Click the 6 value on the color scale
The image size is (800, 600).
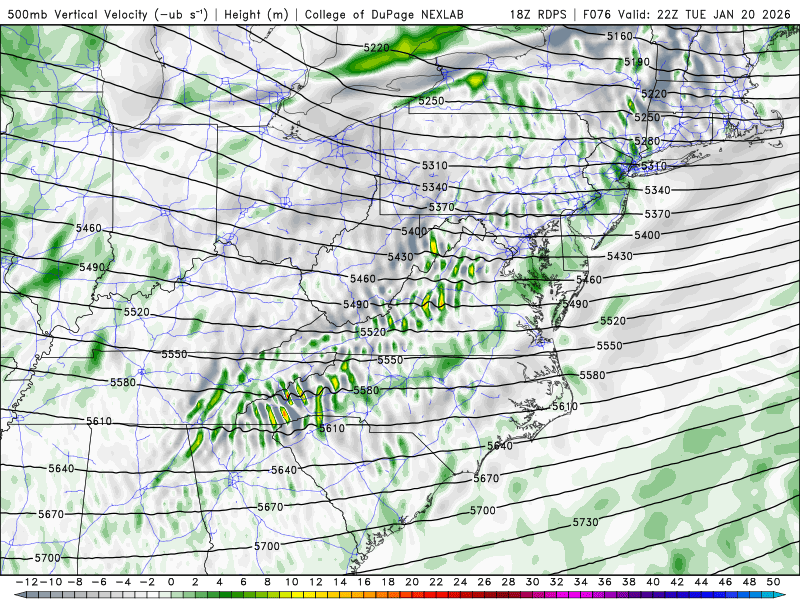click(243, 582)
